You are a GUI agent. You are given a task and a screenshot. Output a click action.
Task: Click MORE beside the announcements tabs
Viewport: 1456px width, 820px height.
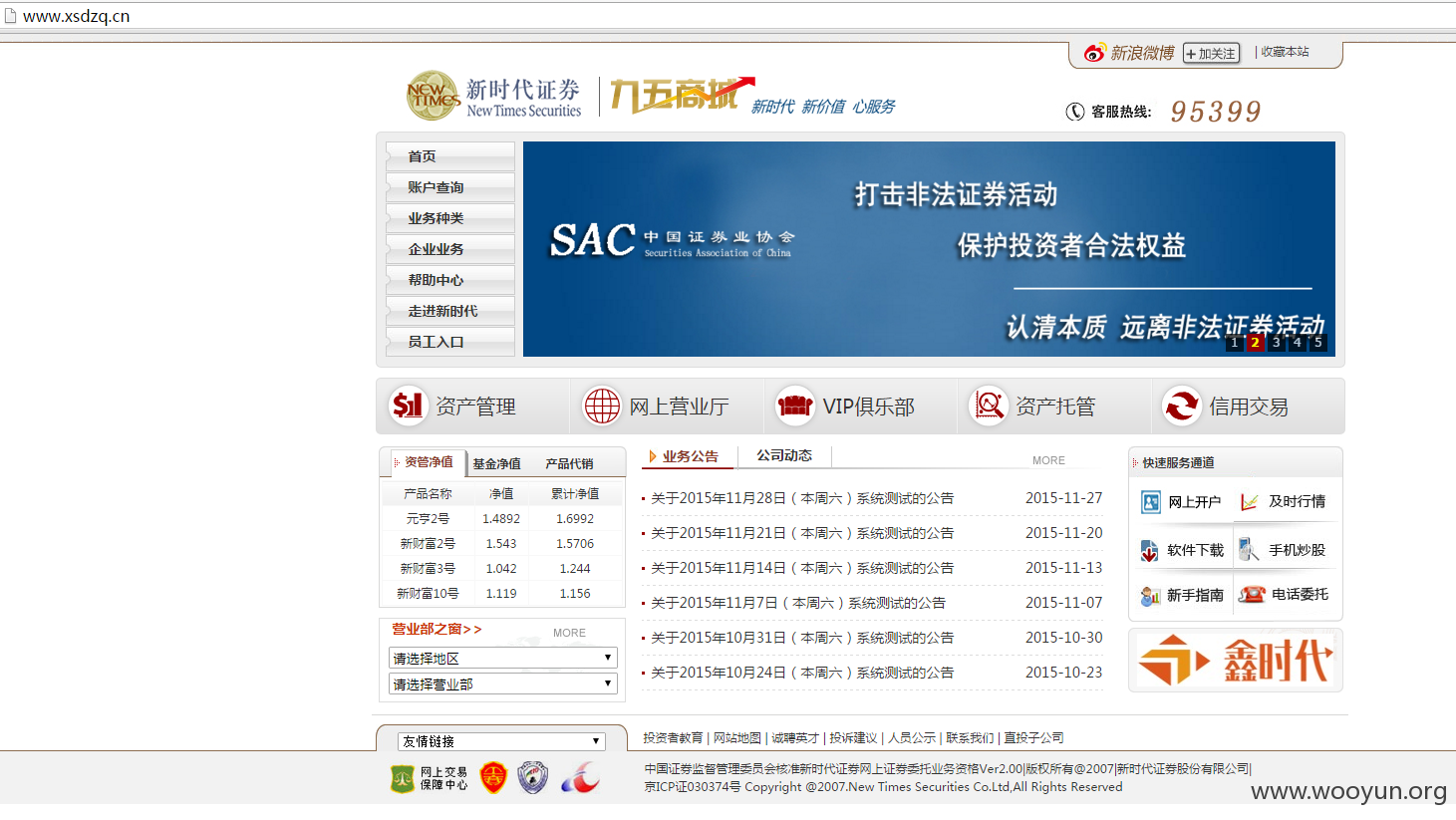point(1048,460)
